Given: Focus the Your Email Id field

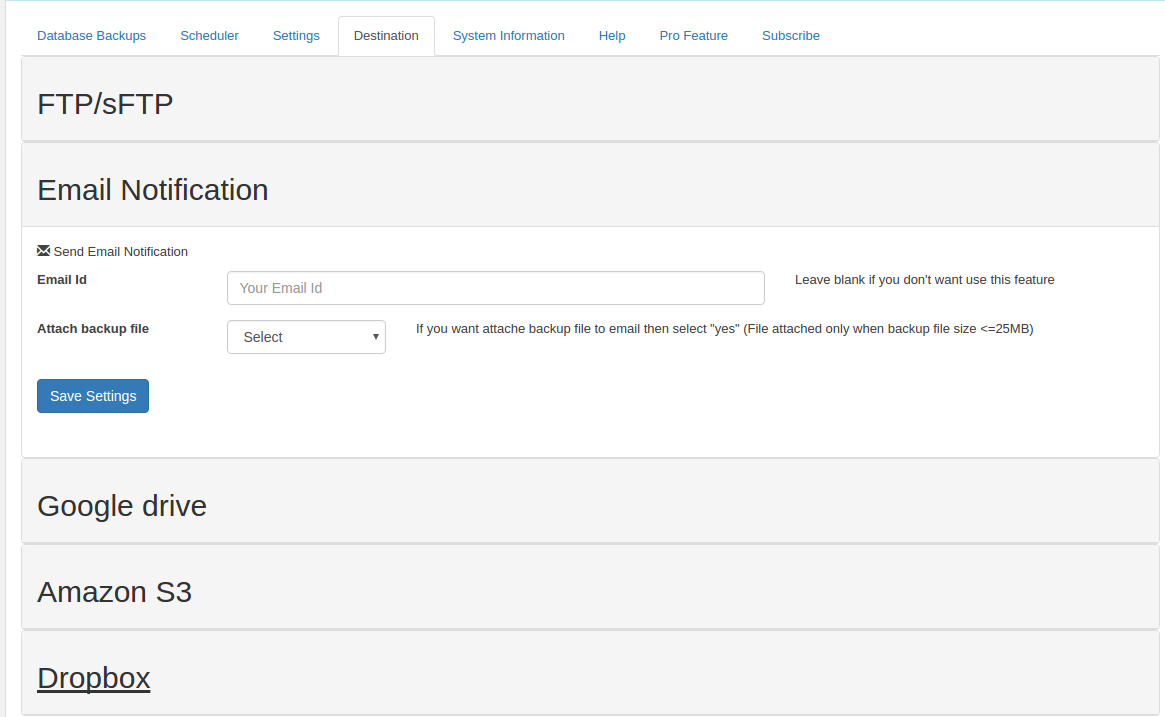Looking at the screenshot, I should pos(496,288).
